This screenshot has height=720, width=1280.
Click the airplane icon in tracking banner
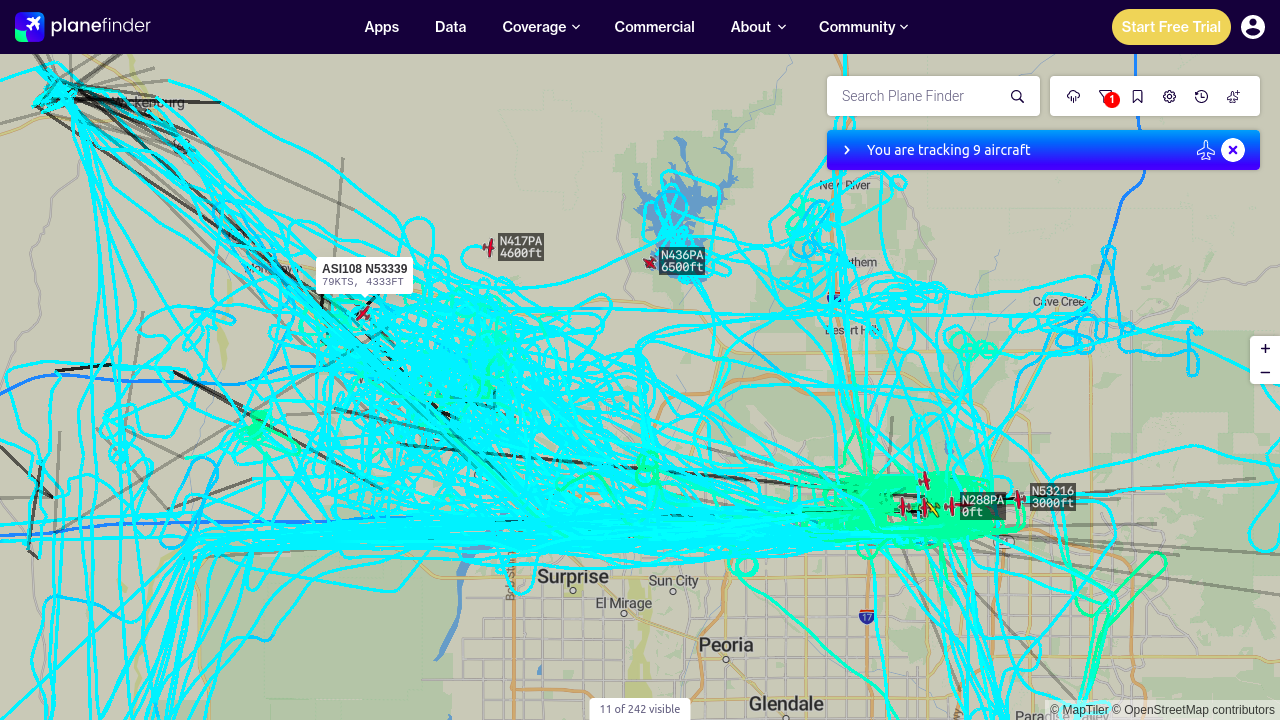(x=1206, y=150)
